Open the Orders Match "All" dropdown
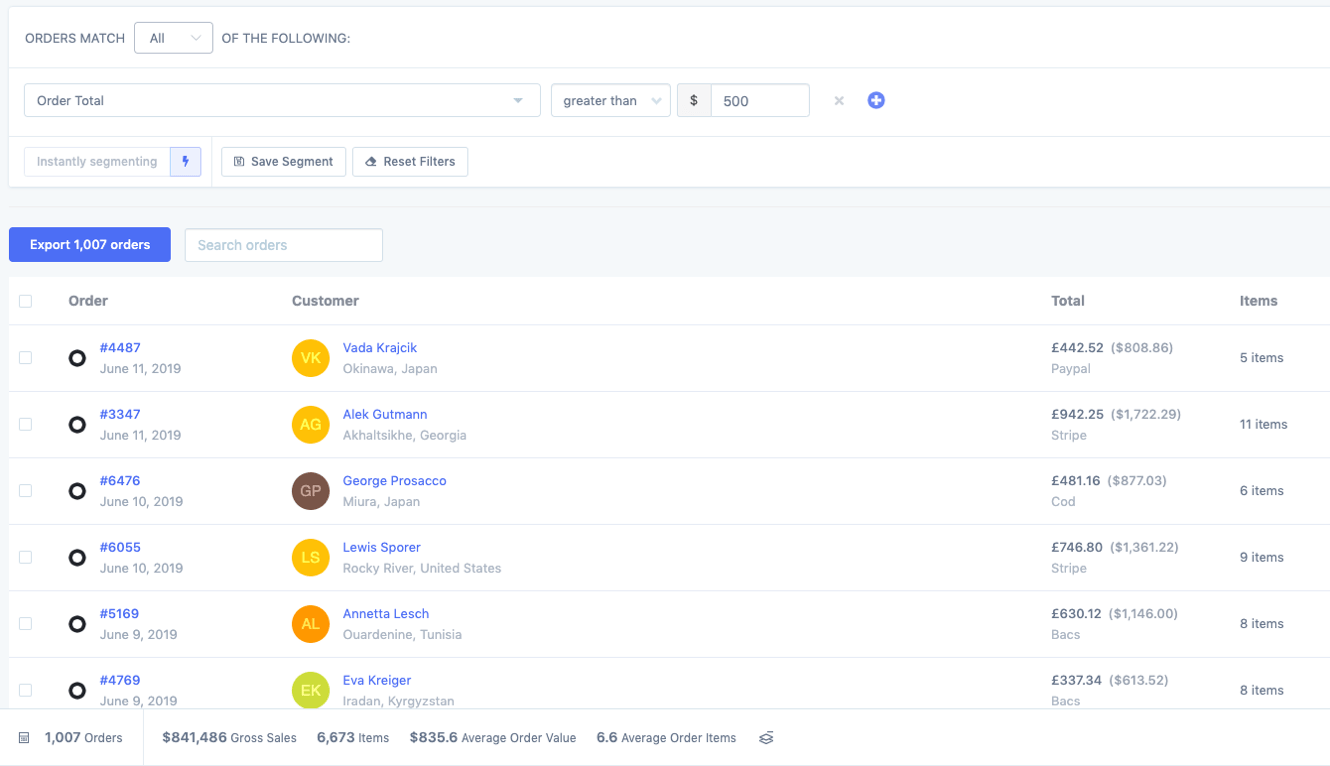1330x766 pixels. point(173,37)
